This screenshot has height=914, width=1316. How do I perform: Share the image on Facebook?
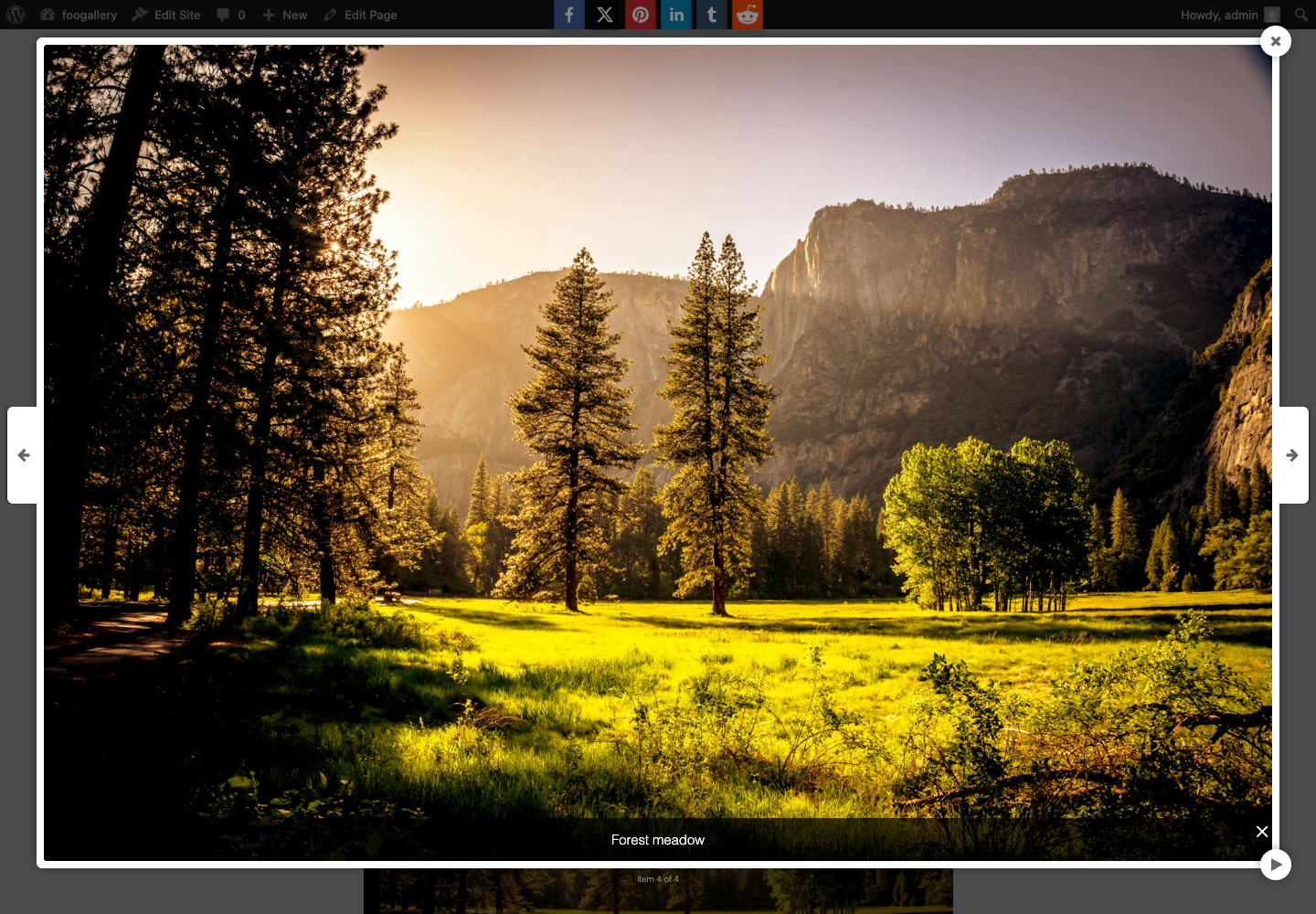(569, 15)
